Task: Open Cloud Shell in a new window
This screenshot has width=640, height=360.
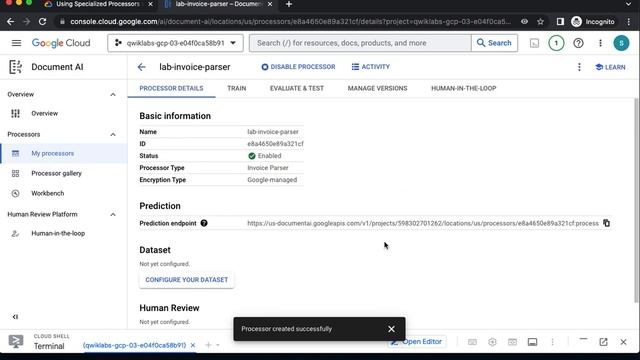Action: click(x=603, y=342)
